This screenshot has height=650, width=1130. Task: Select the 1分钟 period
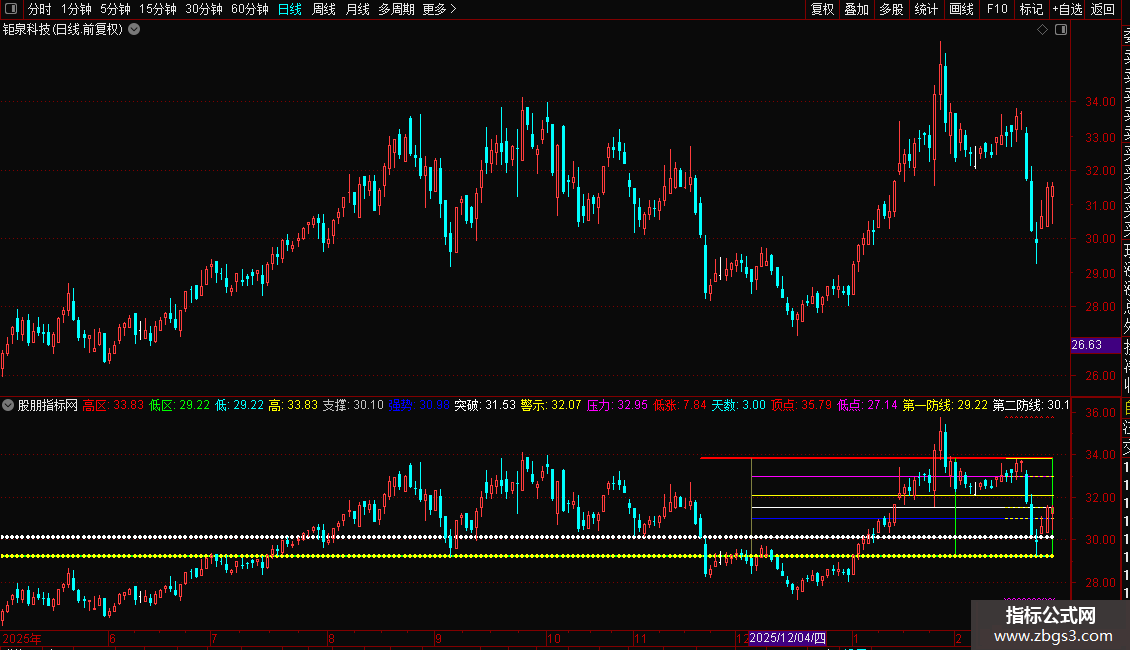pos(76,9)
